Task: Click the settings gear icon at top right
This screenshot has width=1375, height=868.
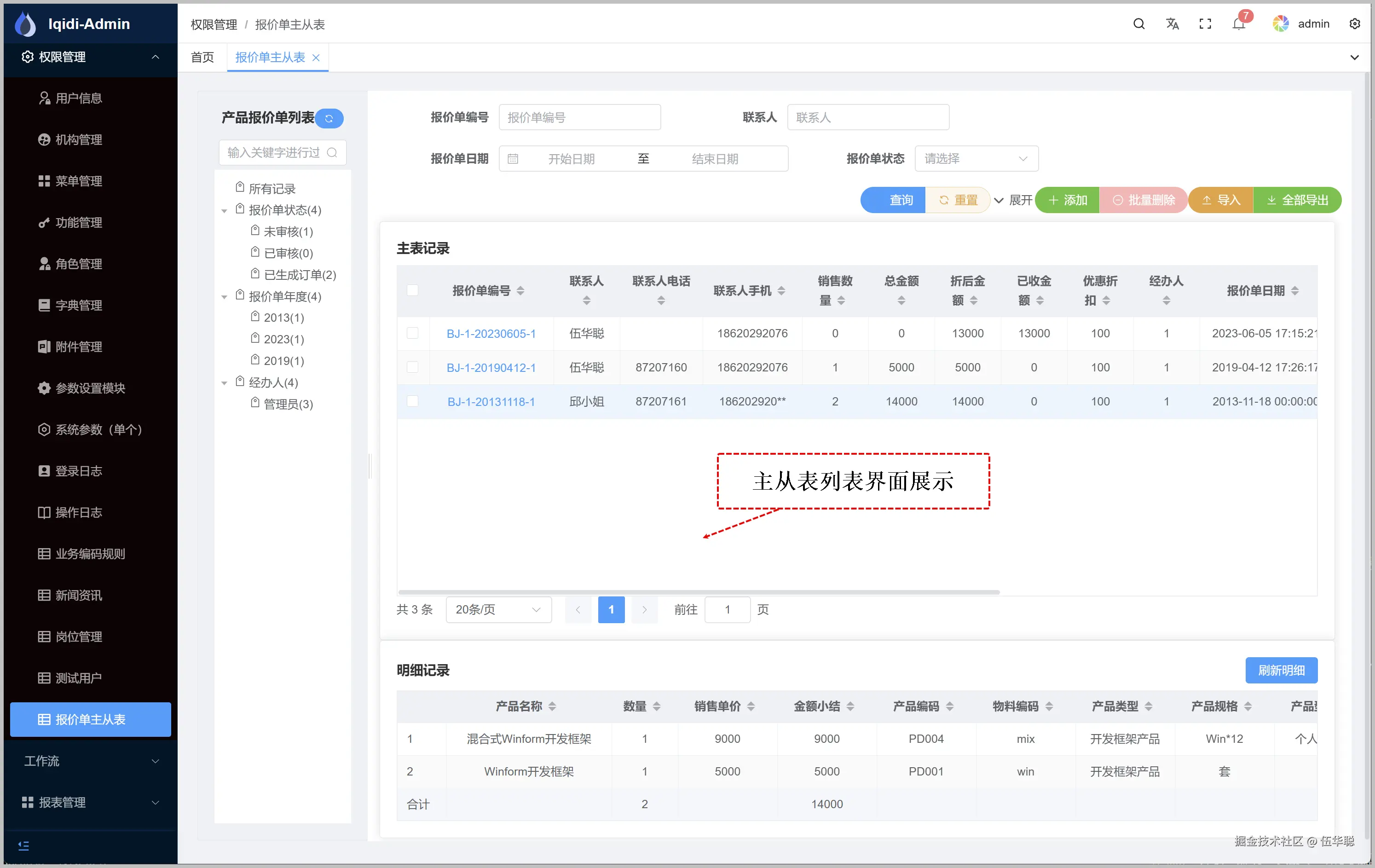Action: 1354,24
